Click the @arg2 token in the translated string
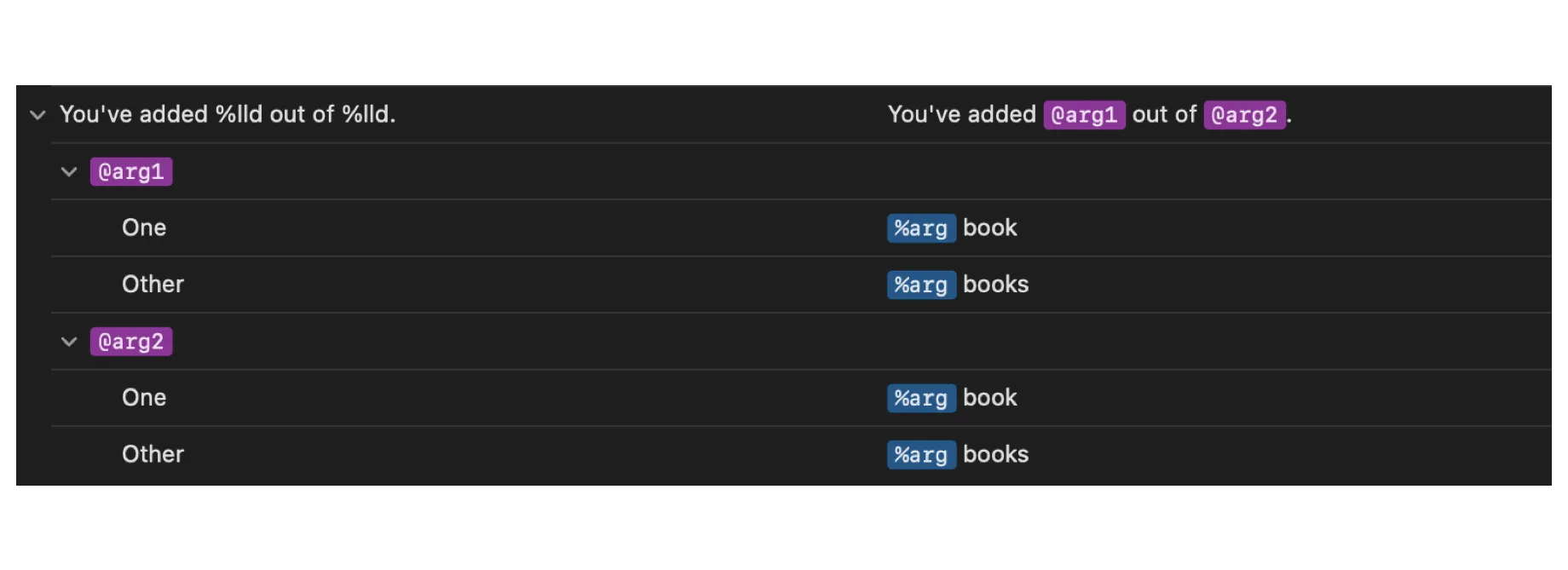Viewport: 1568px width, 570px height. 1244,115
